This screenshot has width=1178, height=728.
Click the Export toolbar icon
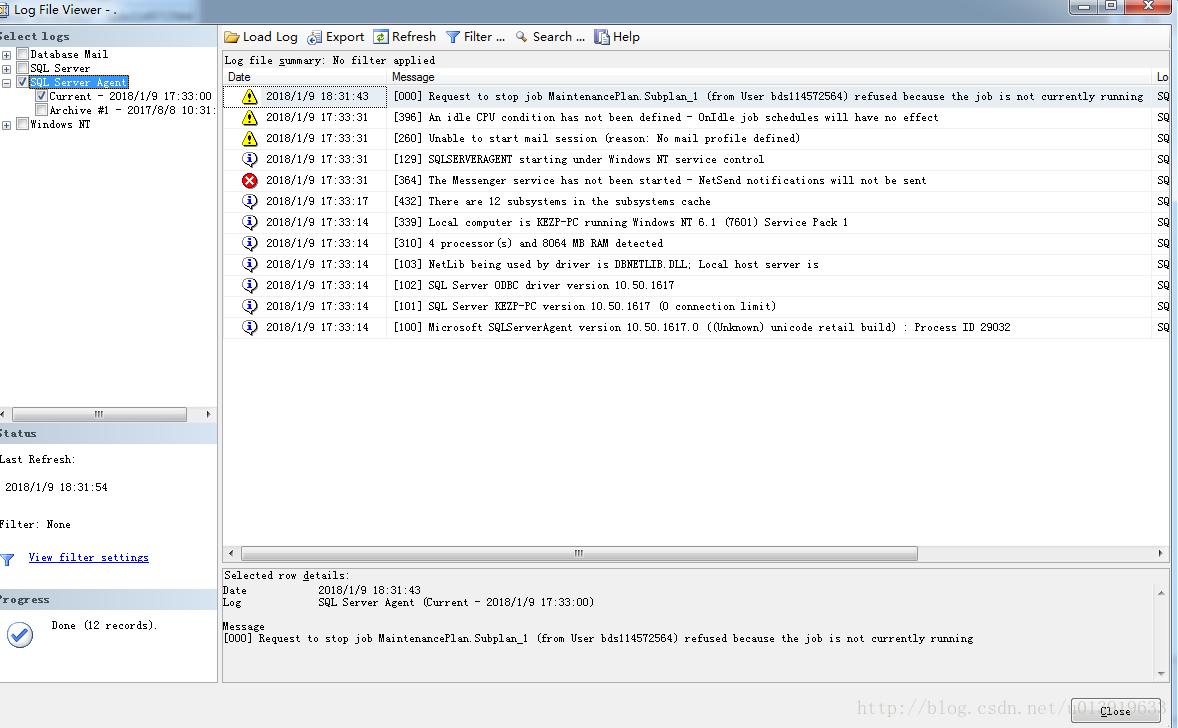pyautogui.click(x=315, y=37)
